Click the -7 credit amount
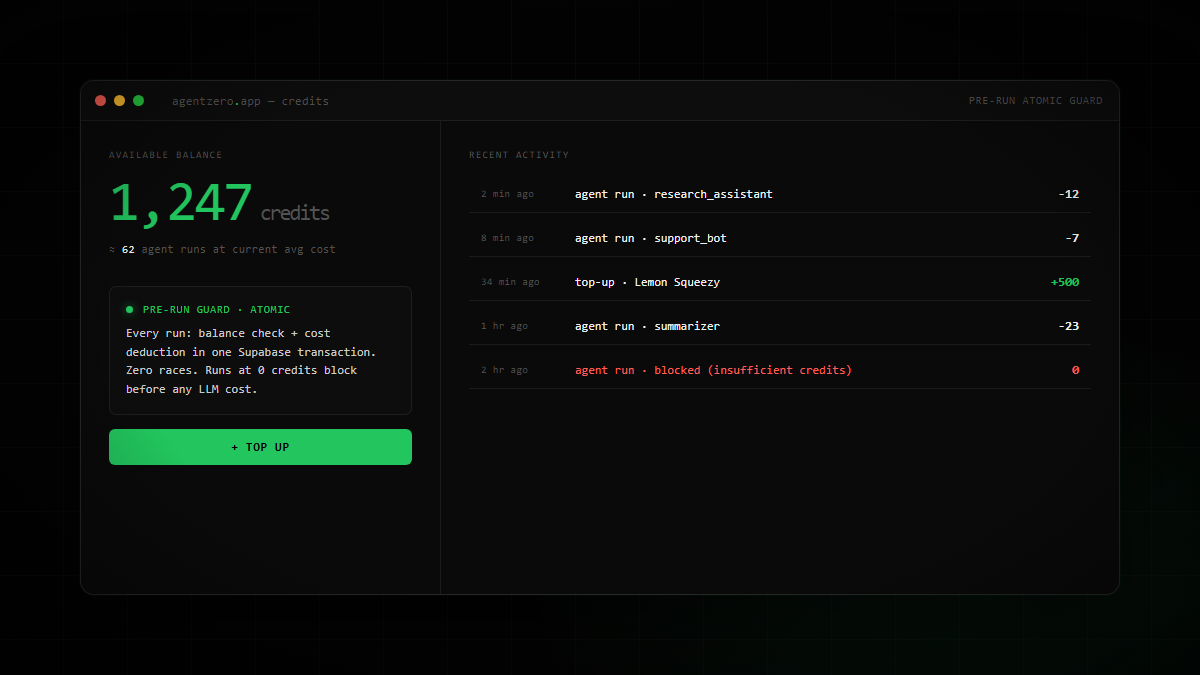The image size is (1200, 675). pos(1072,238)
